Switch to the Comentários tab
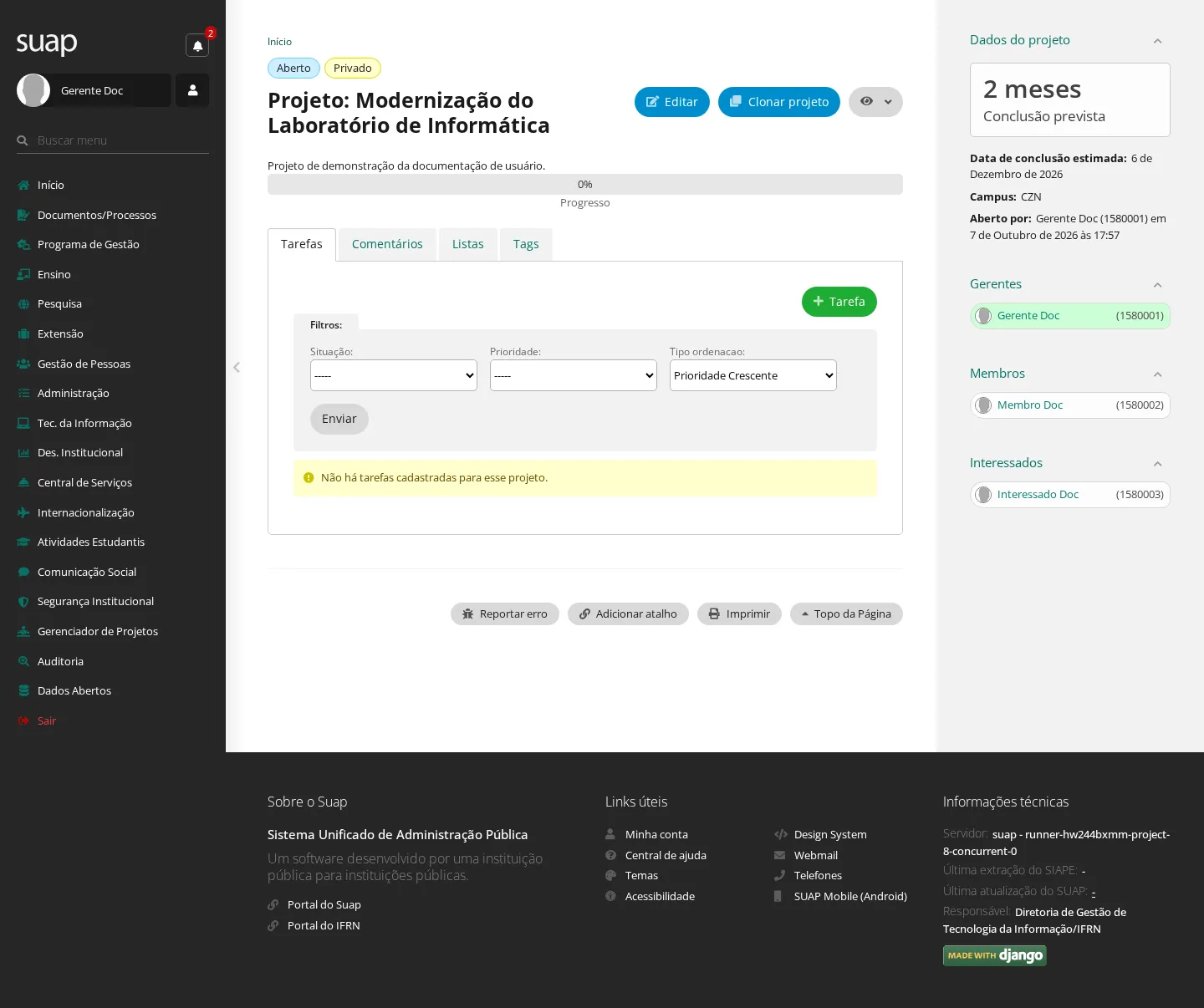The height and width of the screenshot is (1008, 1204). pos(387,244)
